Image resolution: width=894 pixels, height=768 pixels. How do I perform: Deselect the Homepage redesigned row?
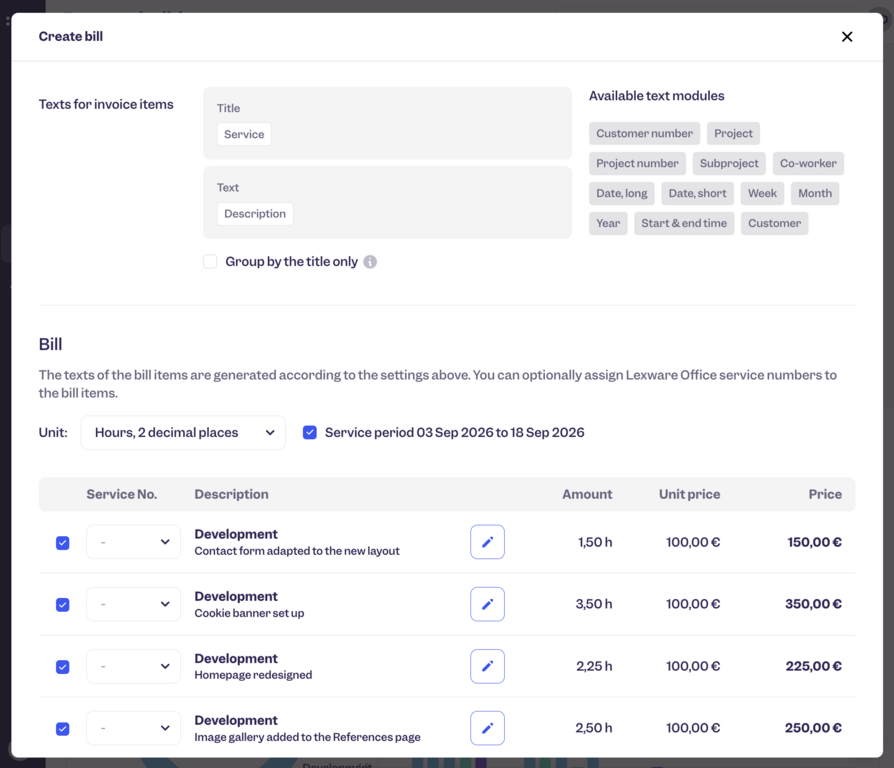(x=63, y=667)
